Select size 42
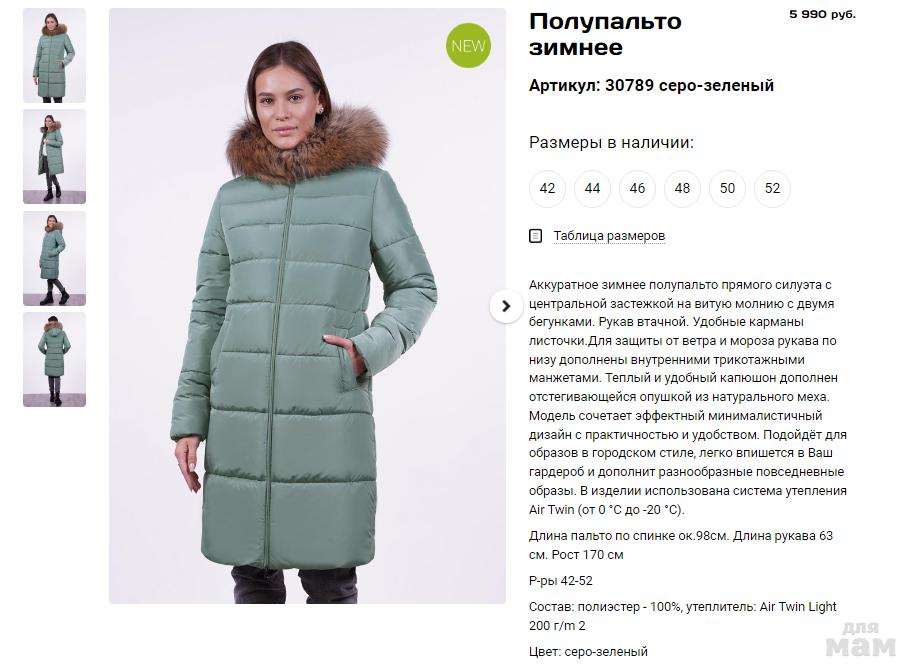This screenshot has width=911, height=671. (x=547, y=188)
